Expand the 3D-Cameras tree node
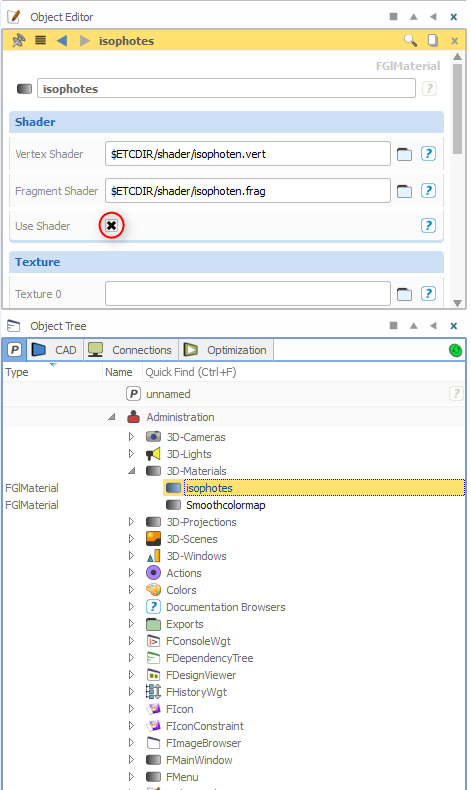 (x=131, y=436)
